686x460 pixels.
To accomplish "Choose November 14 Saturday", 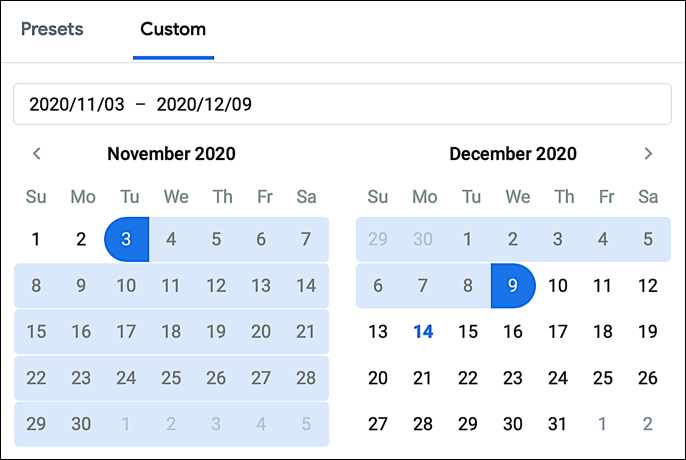I will pyautogui.click(x=306, y=286).
